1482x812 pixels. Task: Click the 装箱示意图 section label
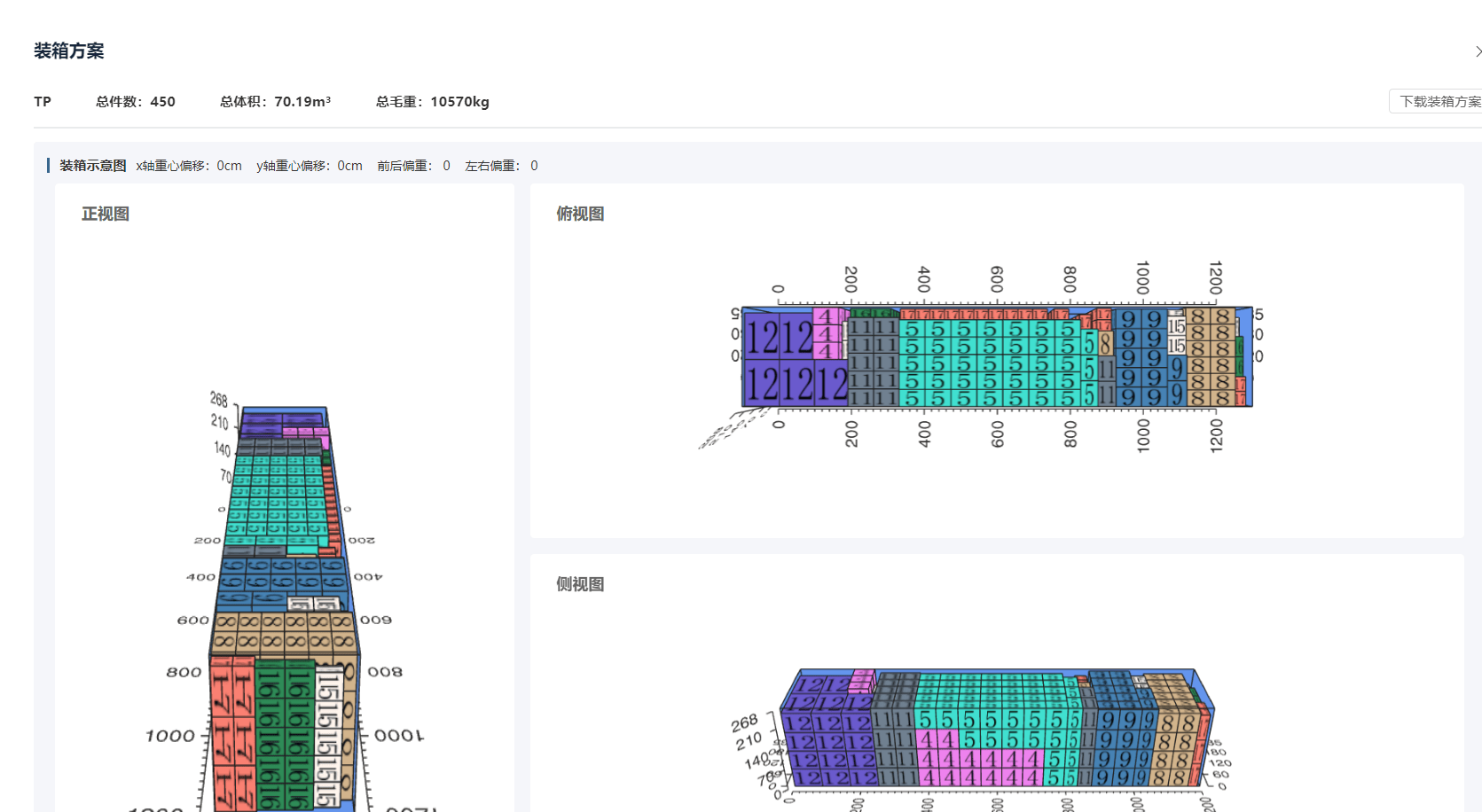point(93,166)
